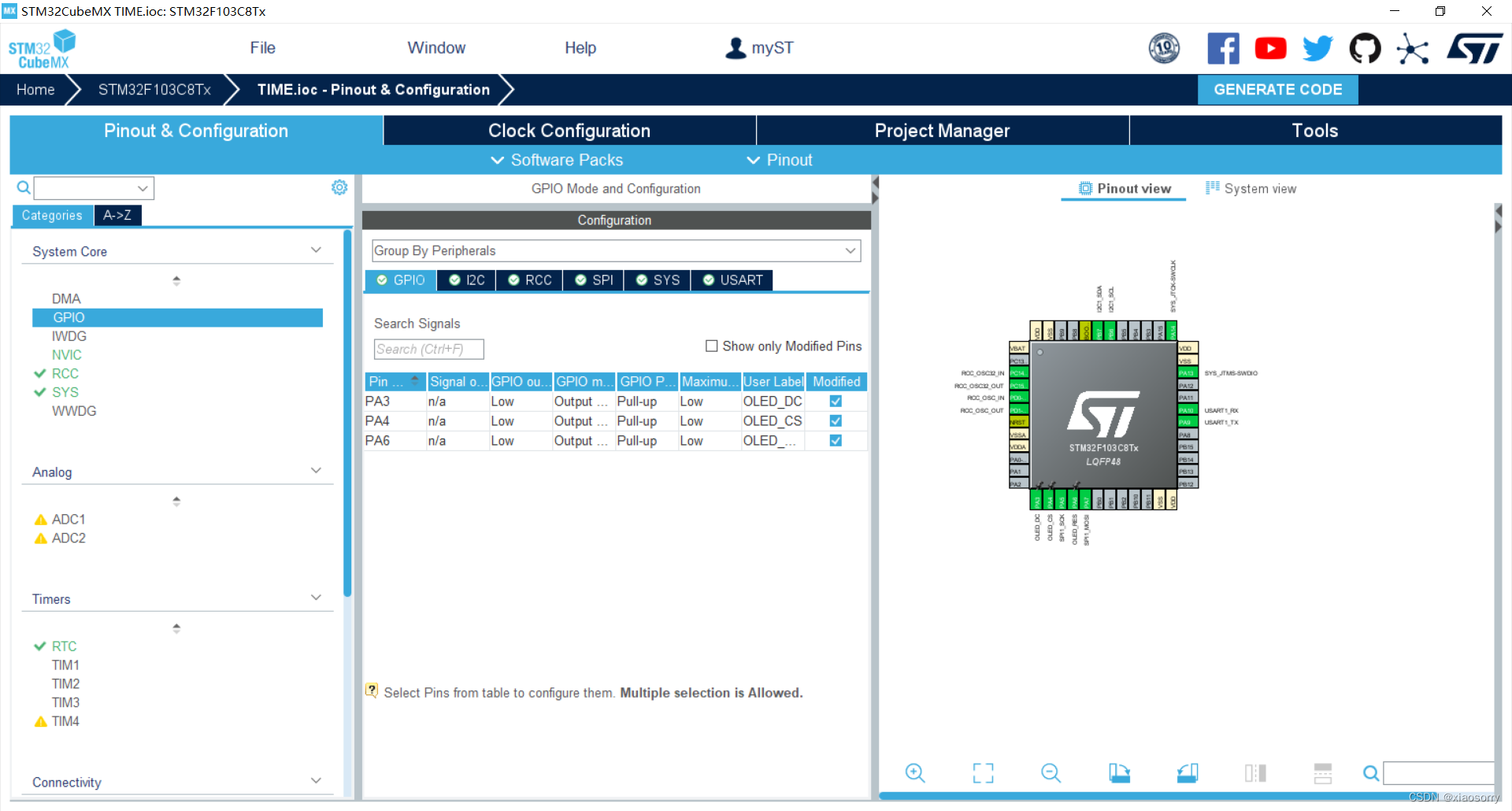Image resolution: width=1512 pixels, height=811 pixels.
Task: Click the pinout layout rows icon
Action: pos(1323,773)
